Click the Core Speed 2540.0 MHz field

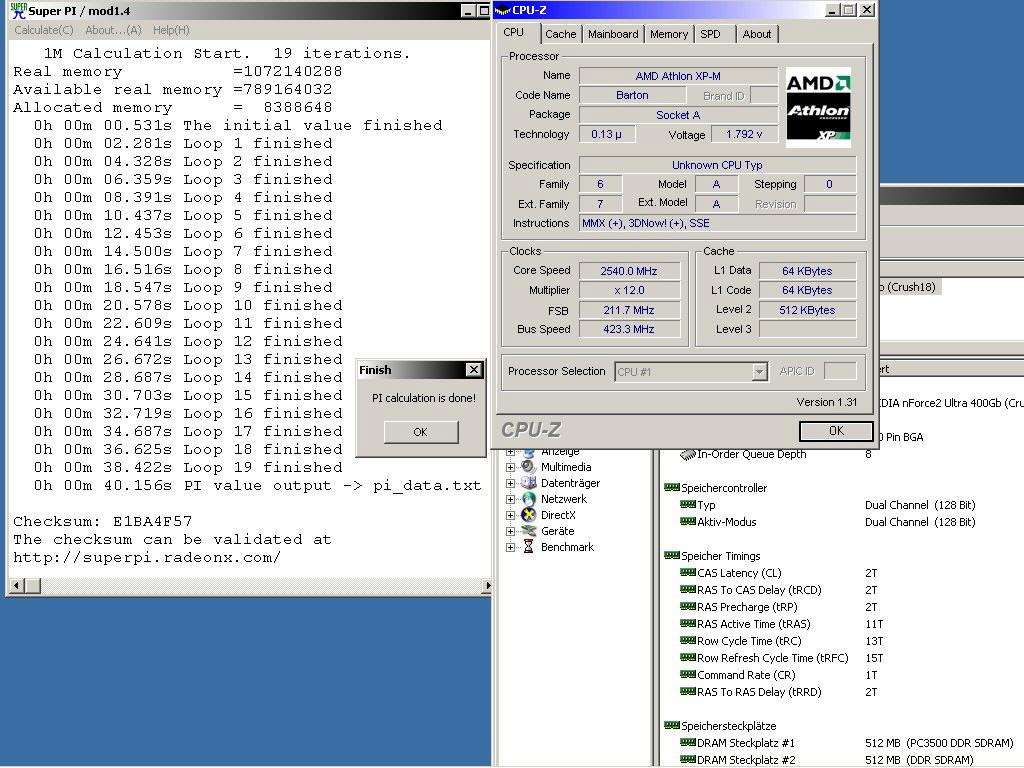[x=629, y=270]
